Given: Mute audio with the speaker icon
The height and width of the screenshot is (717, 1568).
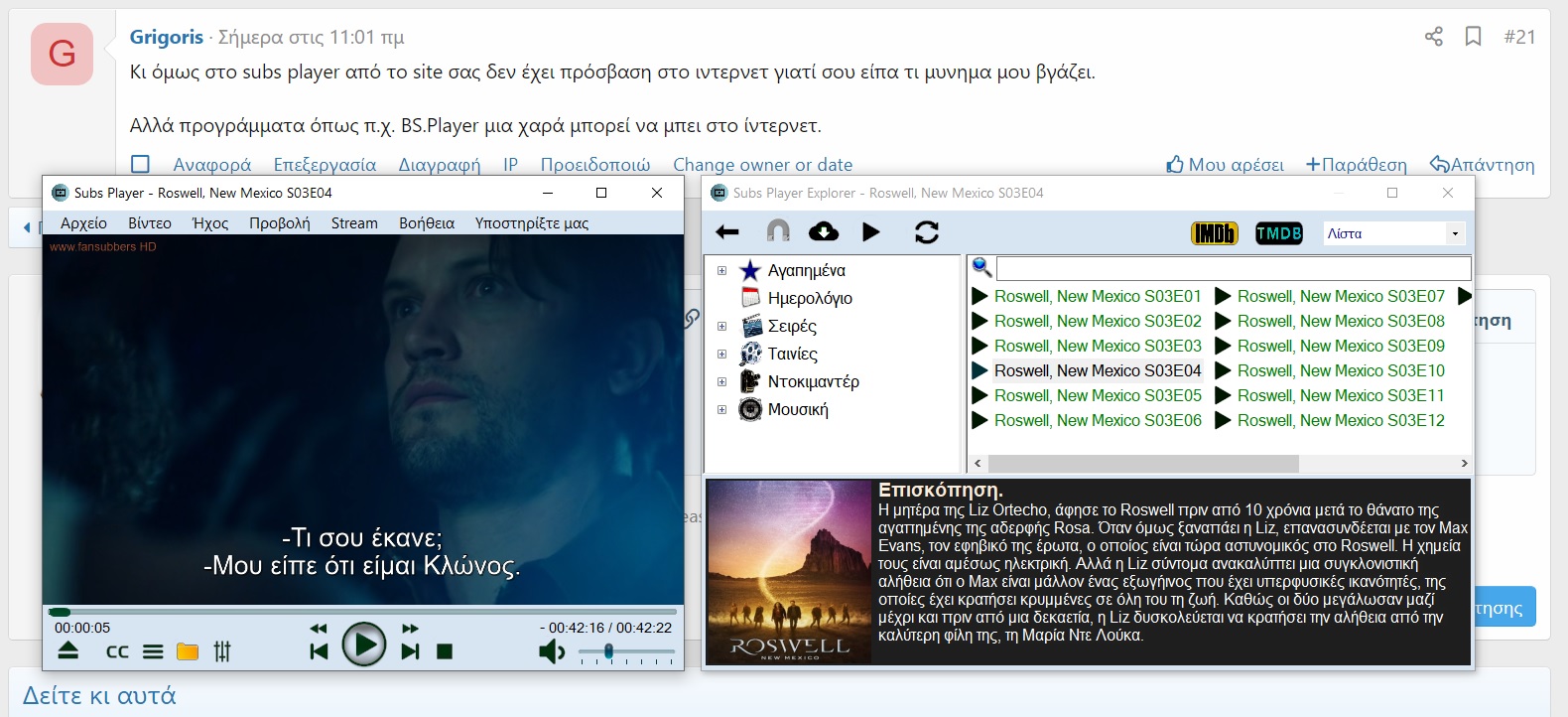Looking at the screenshot, I should point(552,652).
